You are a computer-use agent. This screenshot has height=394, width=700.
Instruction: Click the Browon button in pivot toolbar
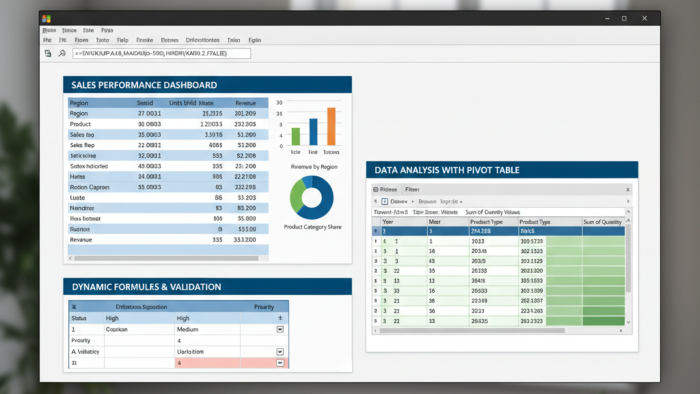point(427,202)
